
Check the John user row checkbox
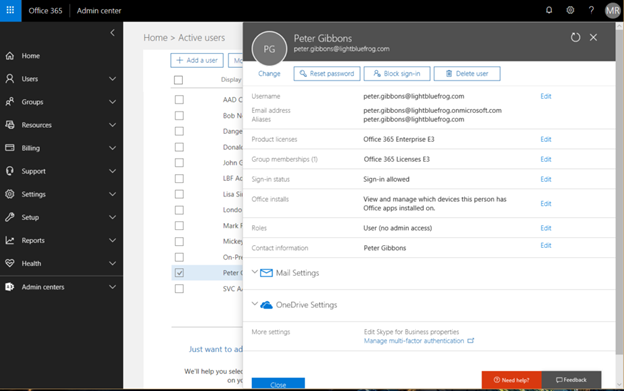point(179,163)
